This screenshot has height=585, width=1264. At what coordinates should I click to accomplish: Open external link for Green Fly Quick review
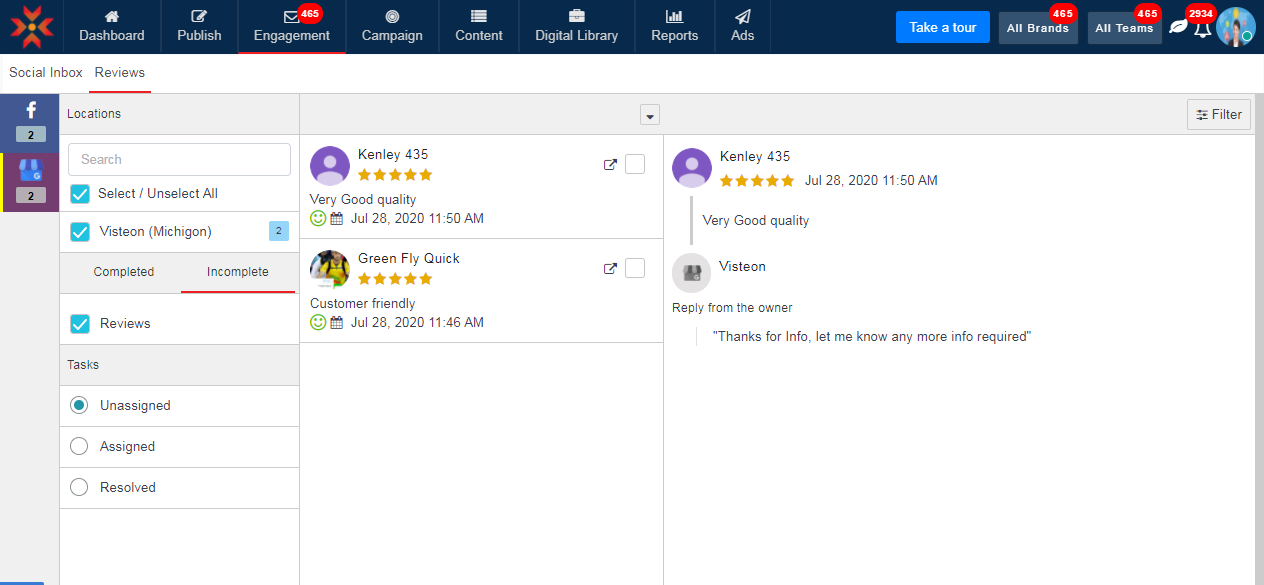tap(610, 269)
